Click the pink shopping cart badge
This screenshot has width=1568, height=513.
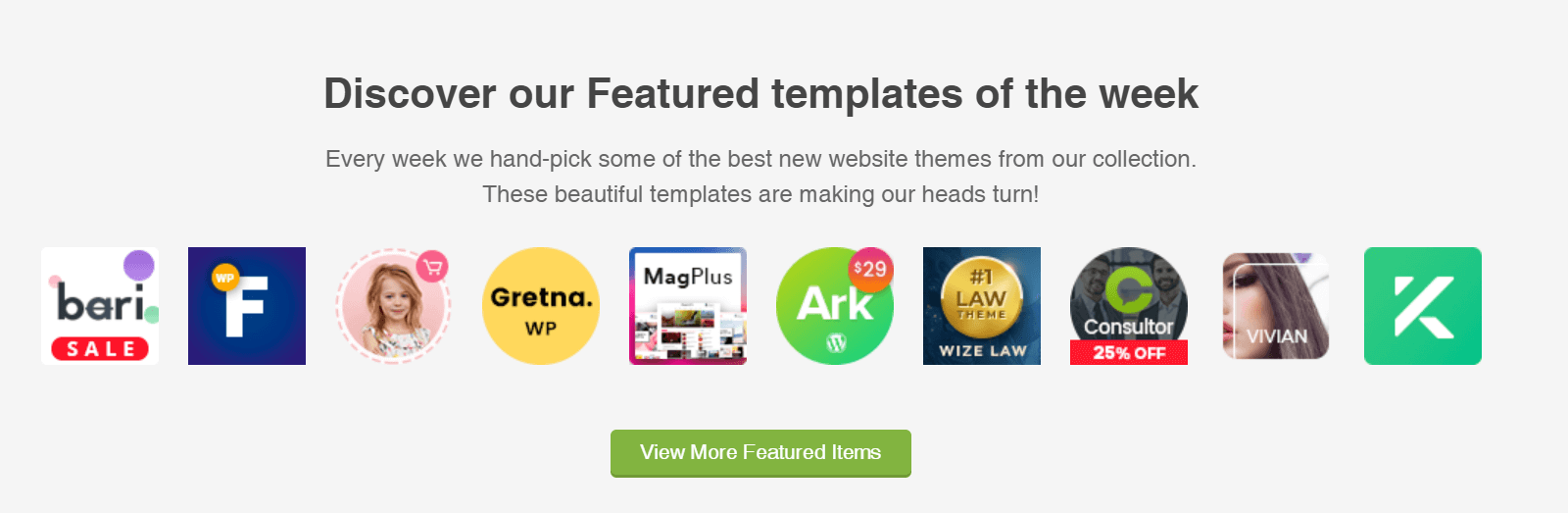point(432,267)
